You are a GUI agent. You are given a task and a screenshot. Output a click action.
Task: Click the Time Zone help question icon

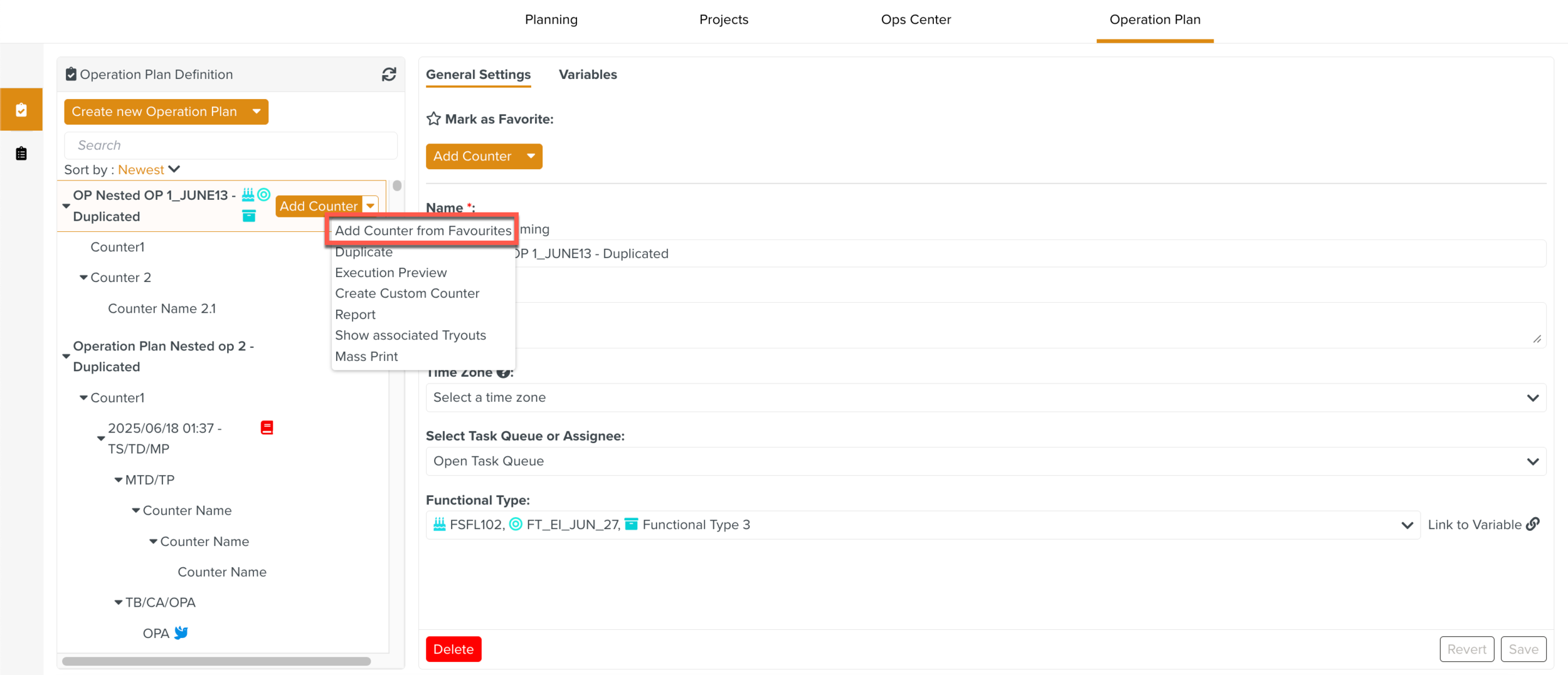[502, 372]
